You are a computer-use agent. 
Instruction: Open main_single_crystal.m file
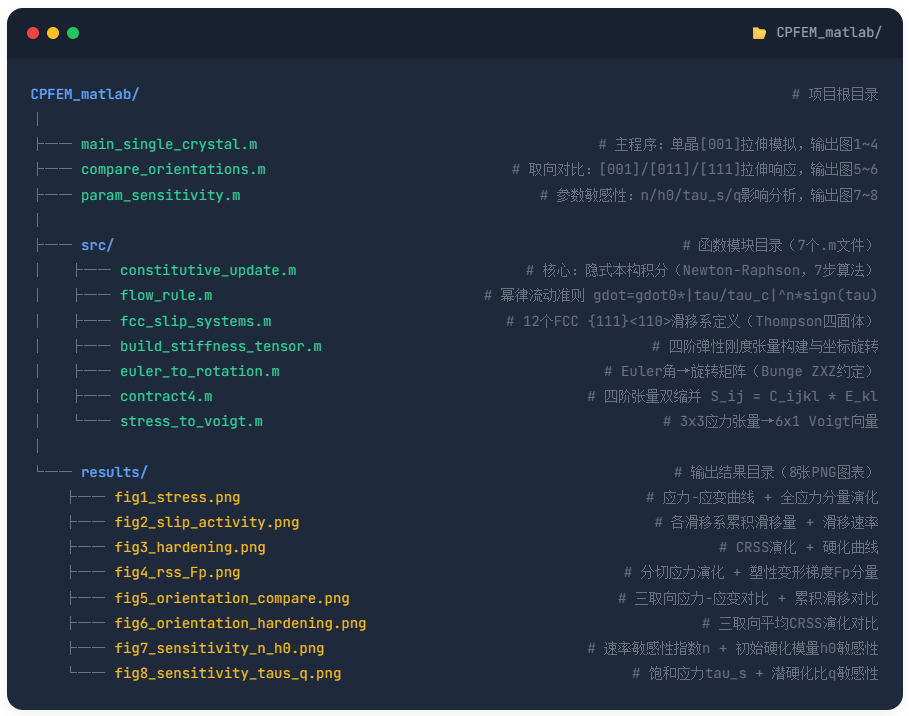169,144
